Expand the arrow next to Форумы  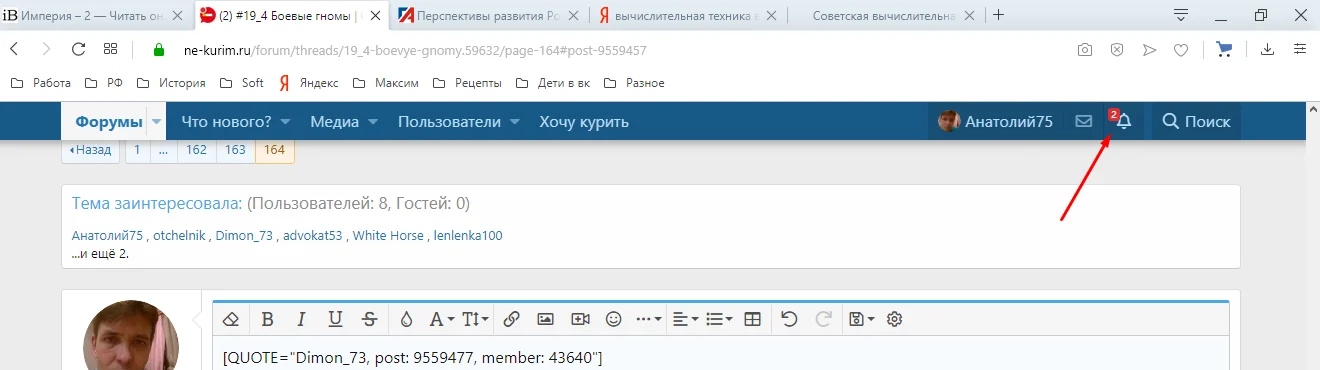point(158,122)
